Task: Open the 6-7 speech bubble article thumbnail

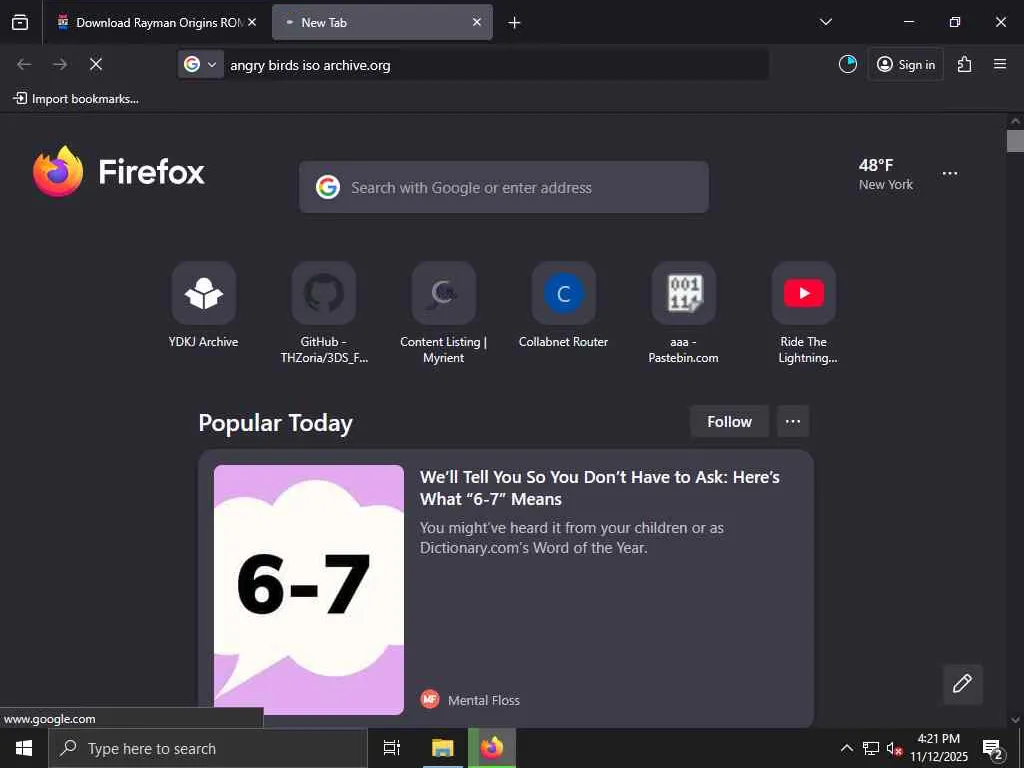Action: 309,590
